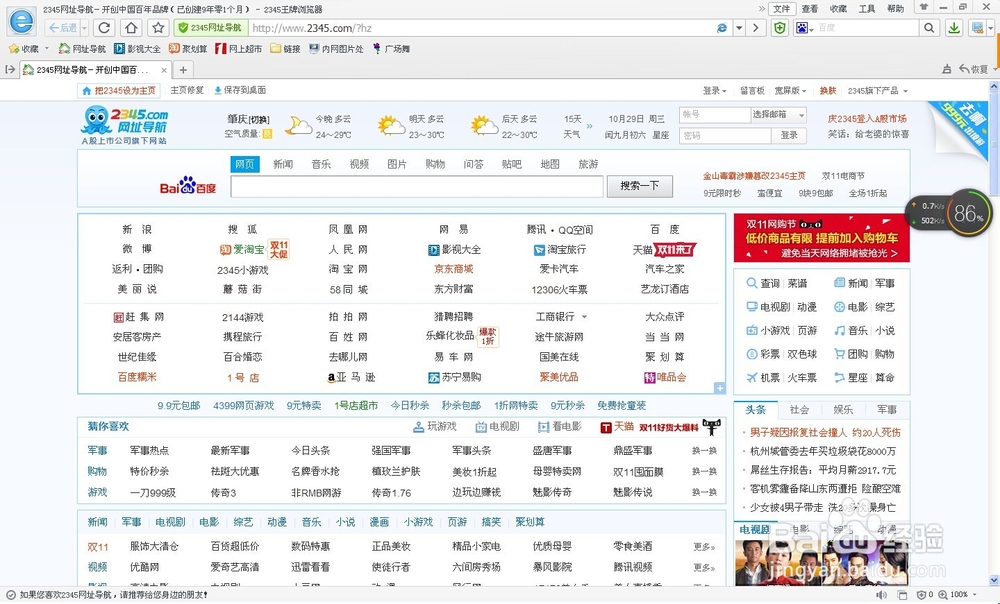Viewport: 1000px width, 604px height.
Task: Click the green shield security icon
Action: point(779,28)
